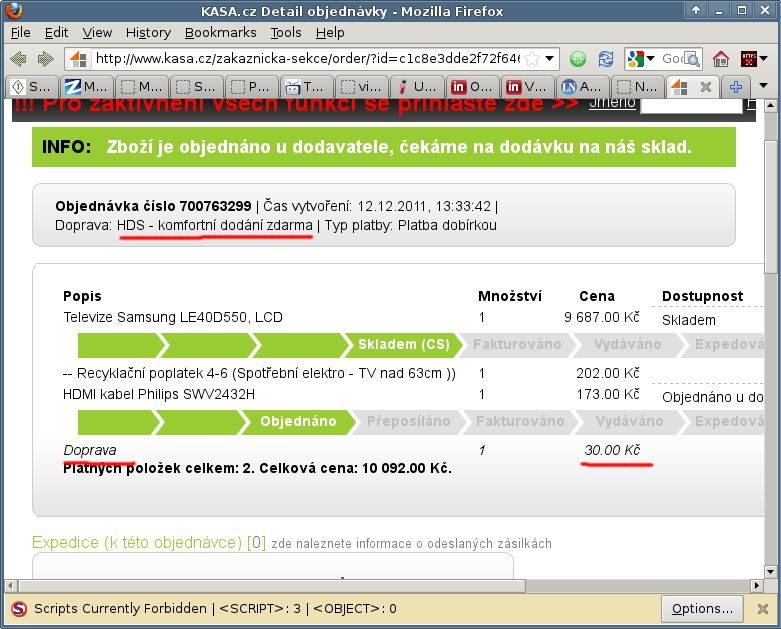Click the browser Back arrow button

pos(19,59)
